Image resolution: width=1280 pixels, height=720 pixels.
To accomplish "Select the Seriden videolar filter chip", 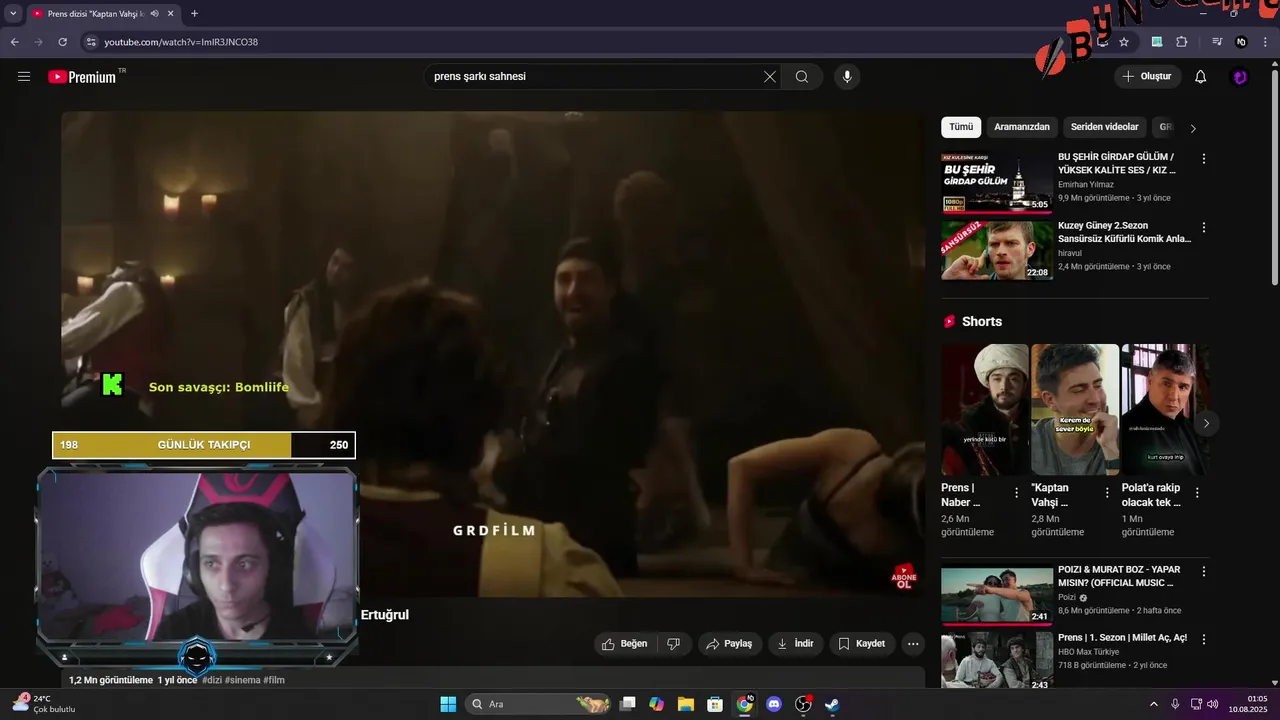I will coord(1104,127).
